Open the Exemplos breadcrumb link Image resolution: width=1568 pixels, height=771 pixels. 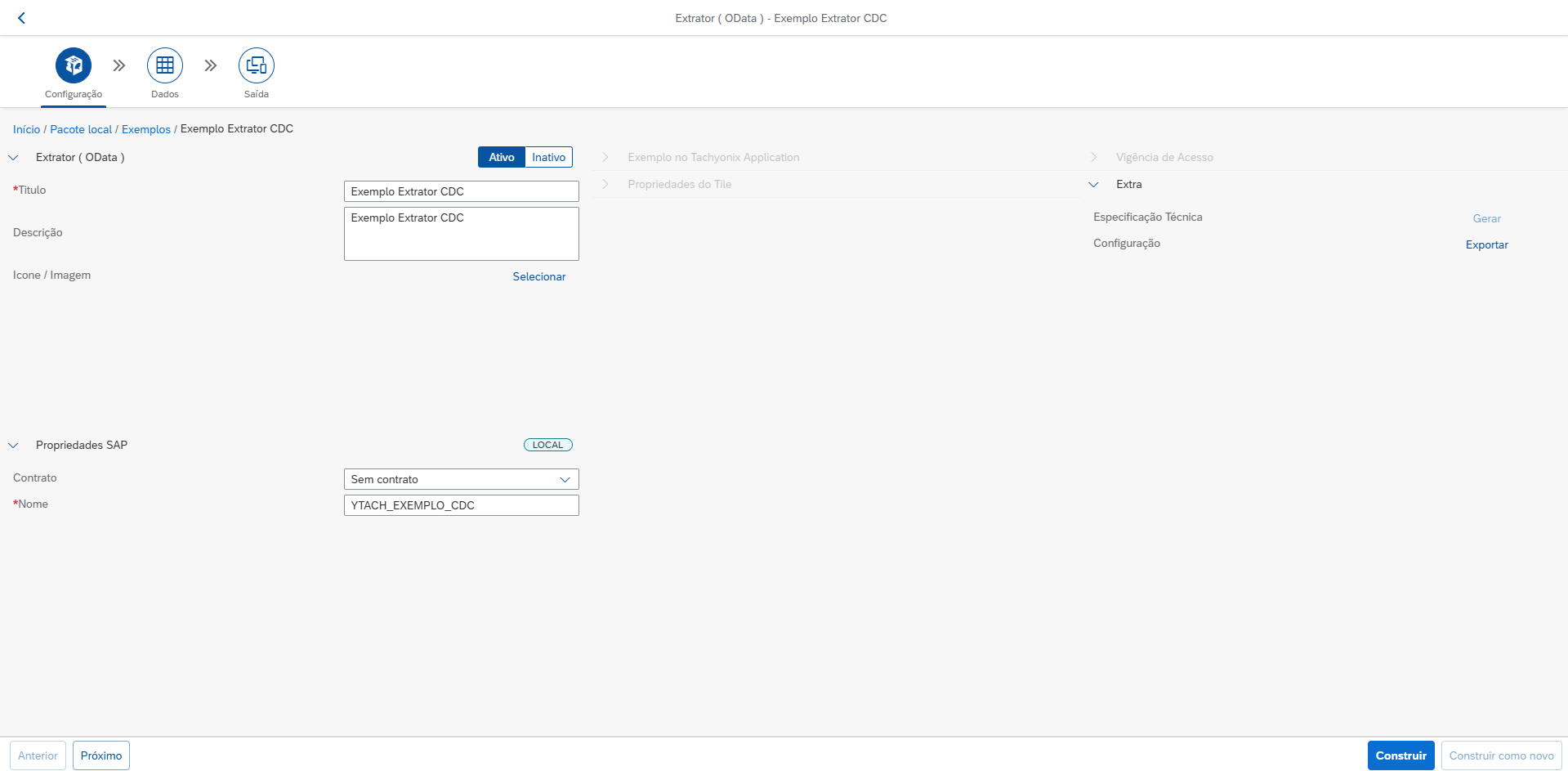146,129
